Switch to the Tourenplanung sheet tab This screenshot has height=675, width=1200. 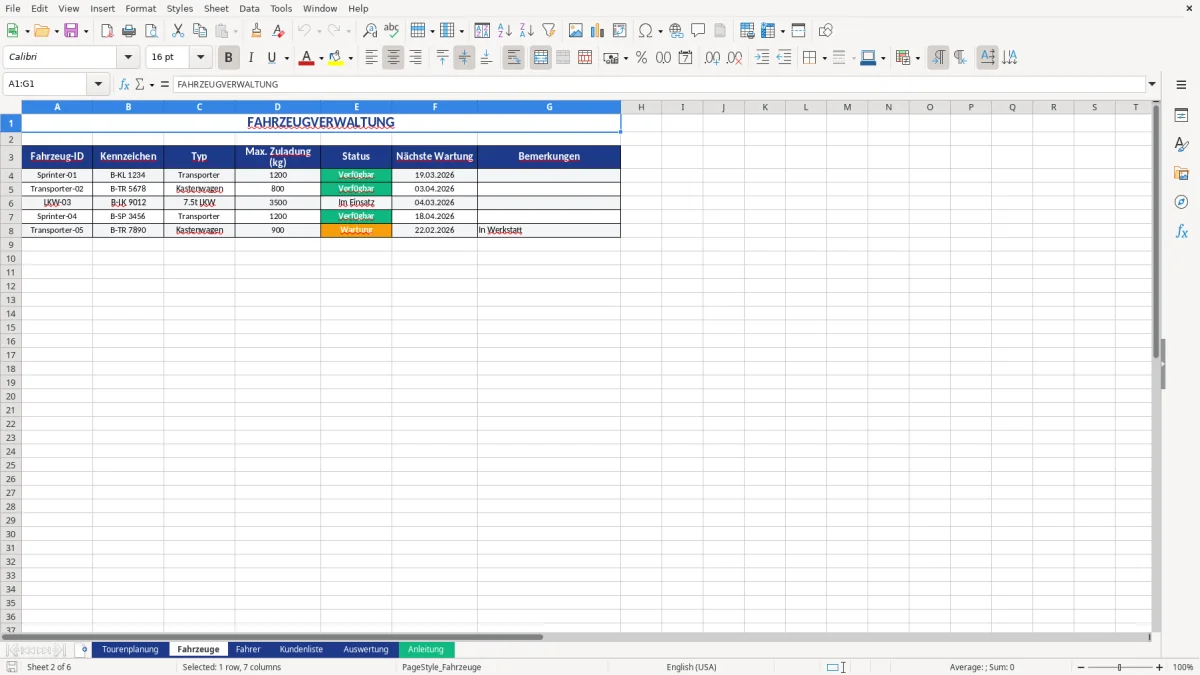pos(130,649)
